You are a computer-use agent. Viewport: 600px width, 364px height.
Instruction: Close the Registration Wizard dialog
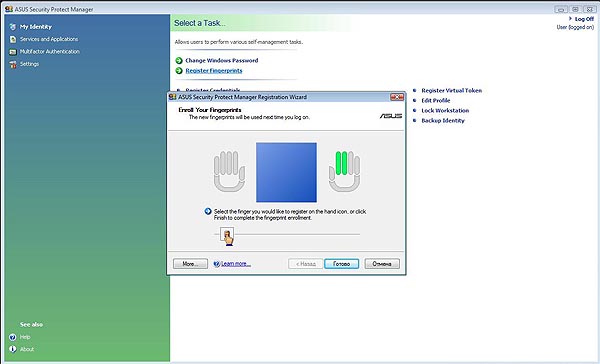pos(397,97)
